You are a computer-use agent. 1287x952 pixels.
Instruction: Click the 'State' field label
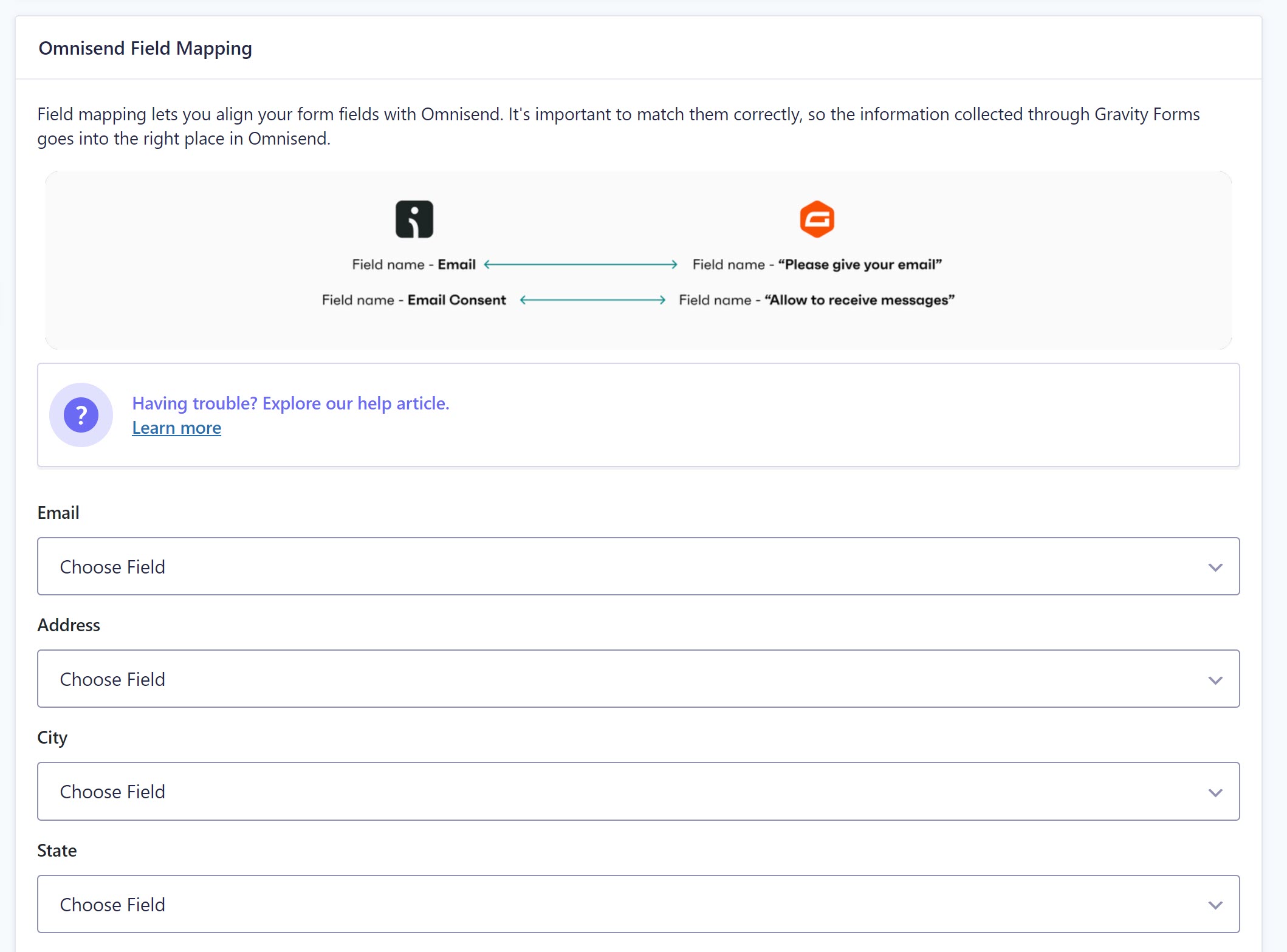[x=57, y=851]
